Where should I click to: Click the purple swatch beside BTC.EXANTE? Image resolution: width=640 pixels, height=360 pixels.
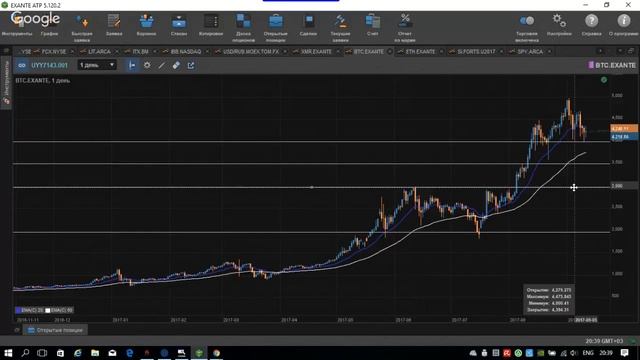591,65
